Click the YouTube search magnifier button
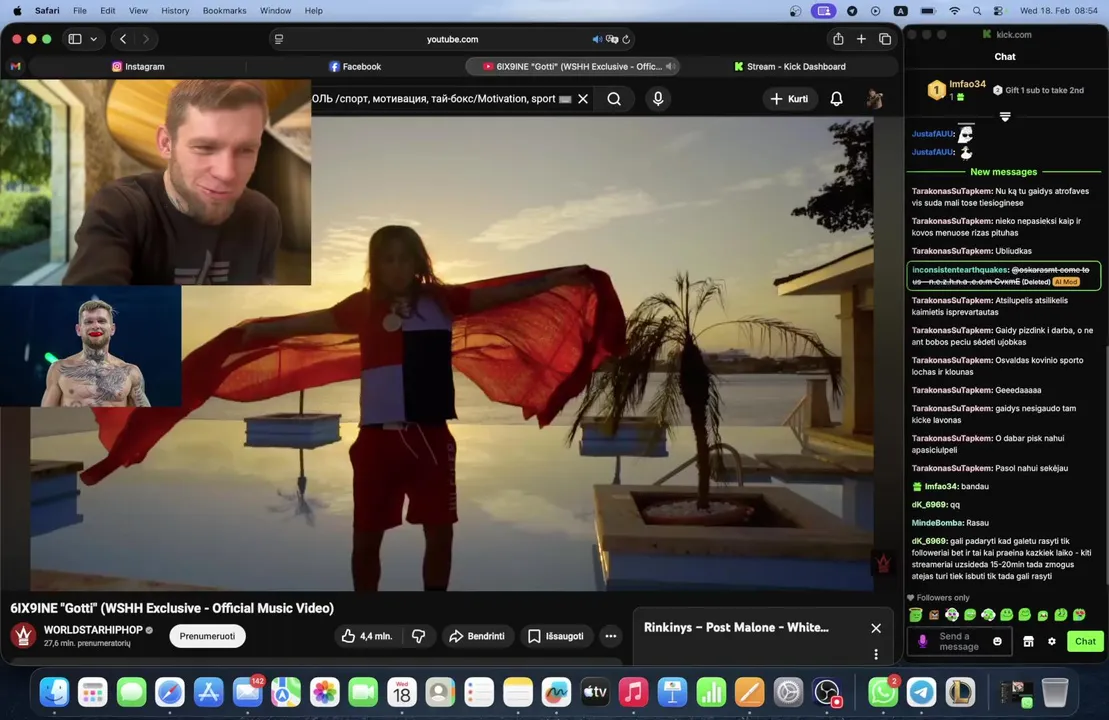This screenshot has height=720, width=1109. point(614,99)
